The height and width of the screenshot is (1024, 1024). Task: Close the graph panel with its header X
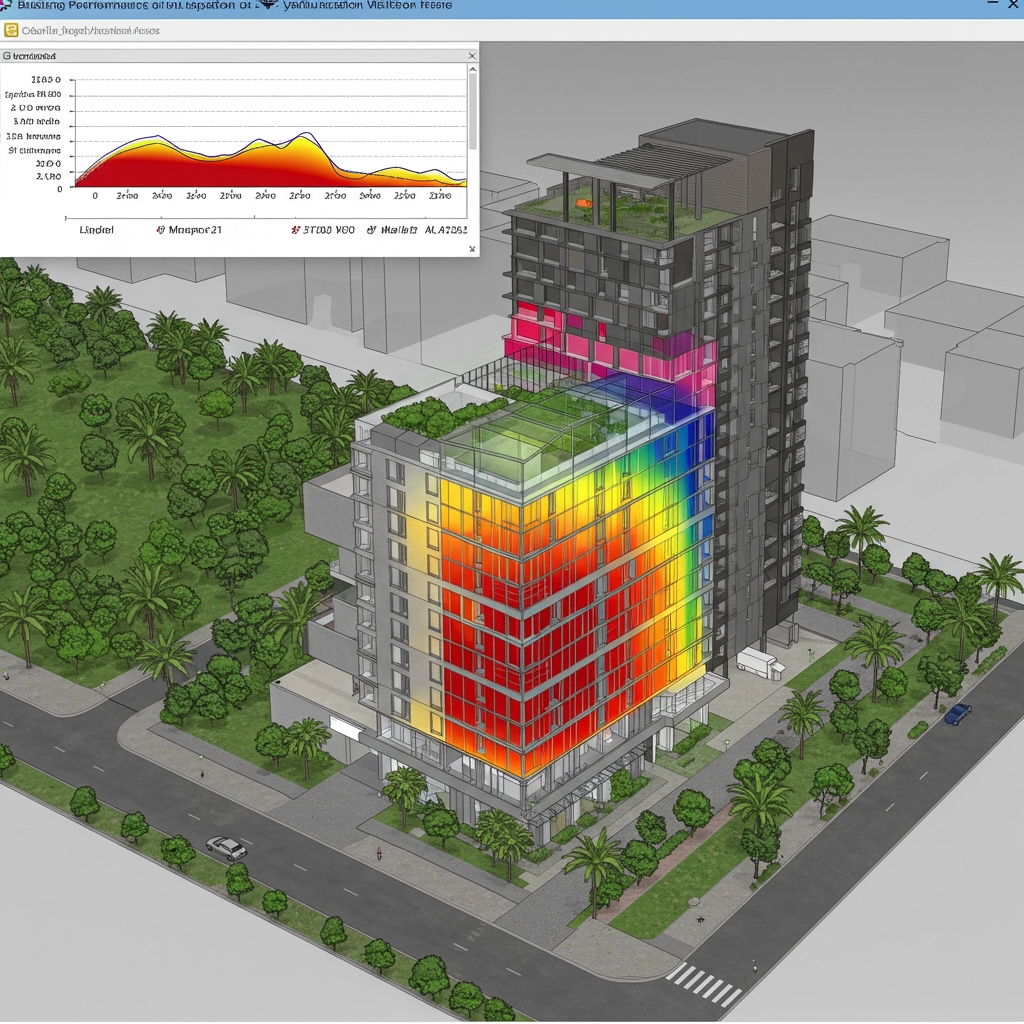(x=472, y=56)
